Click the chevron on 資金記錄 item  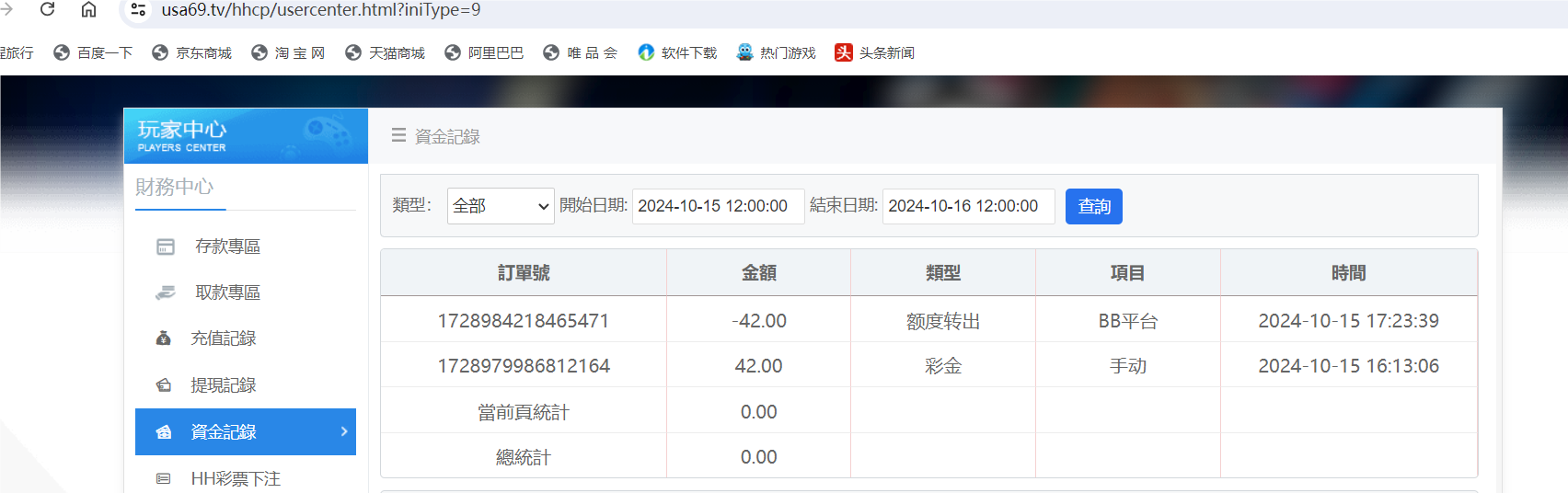[344, 431]
